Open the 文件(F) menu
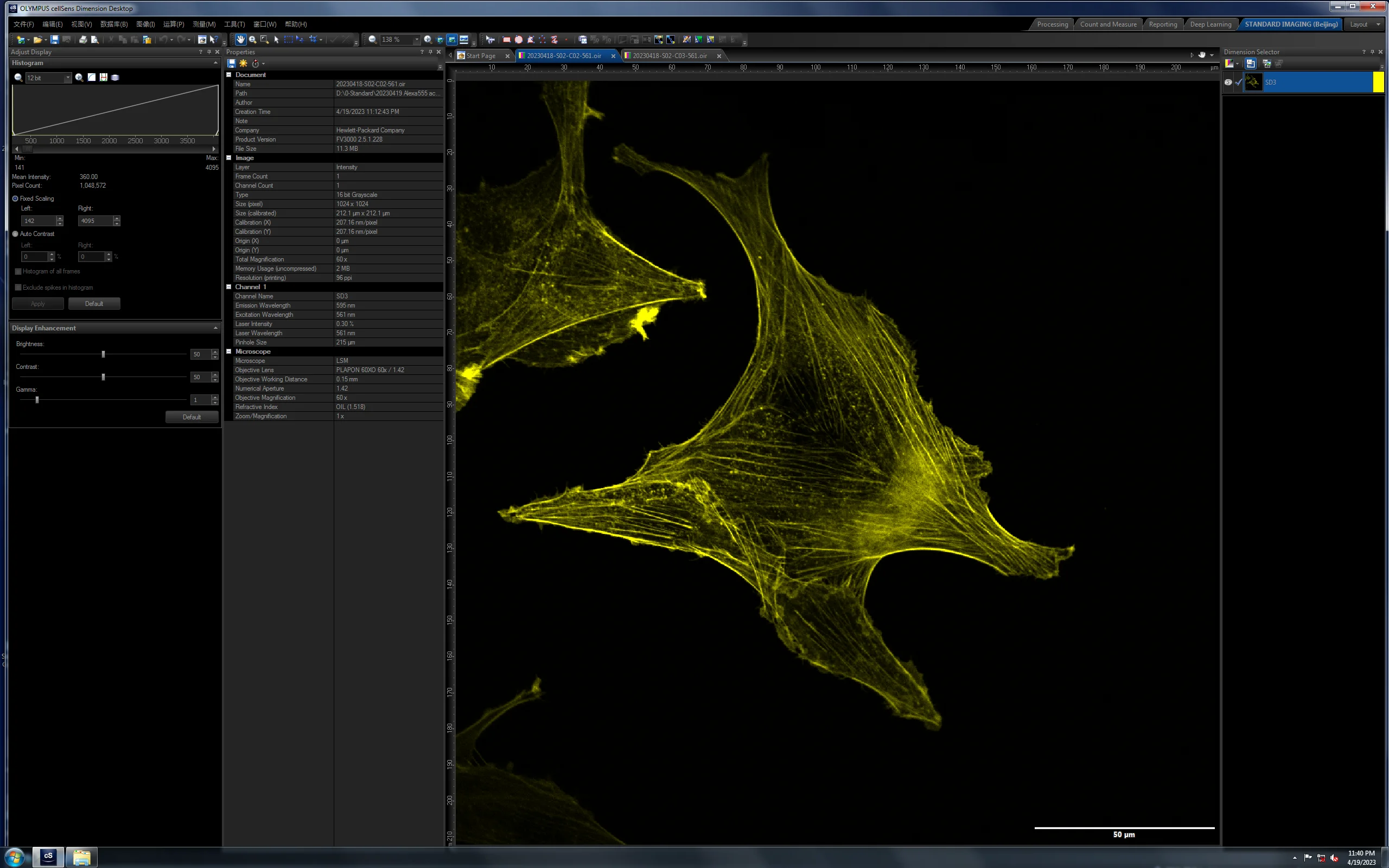This screenshot has height=868, width=1389. pyautogui.click(x=23, y=24)
